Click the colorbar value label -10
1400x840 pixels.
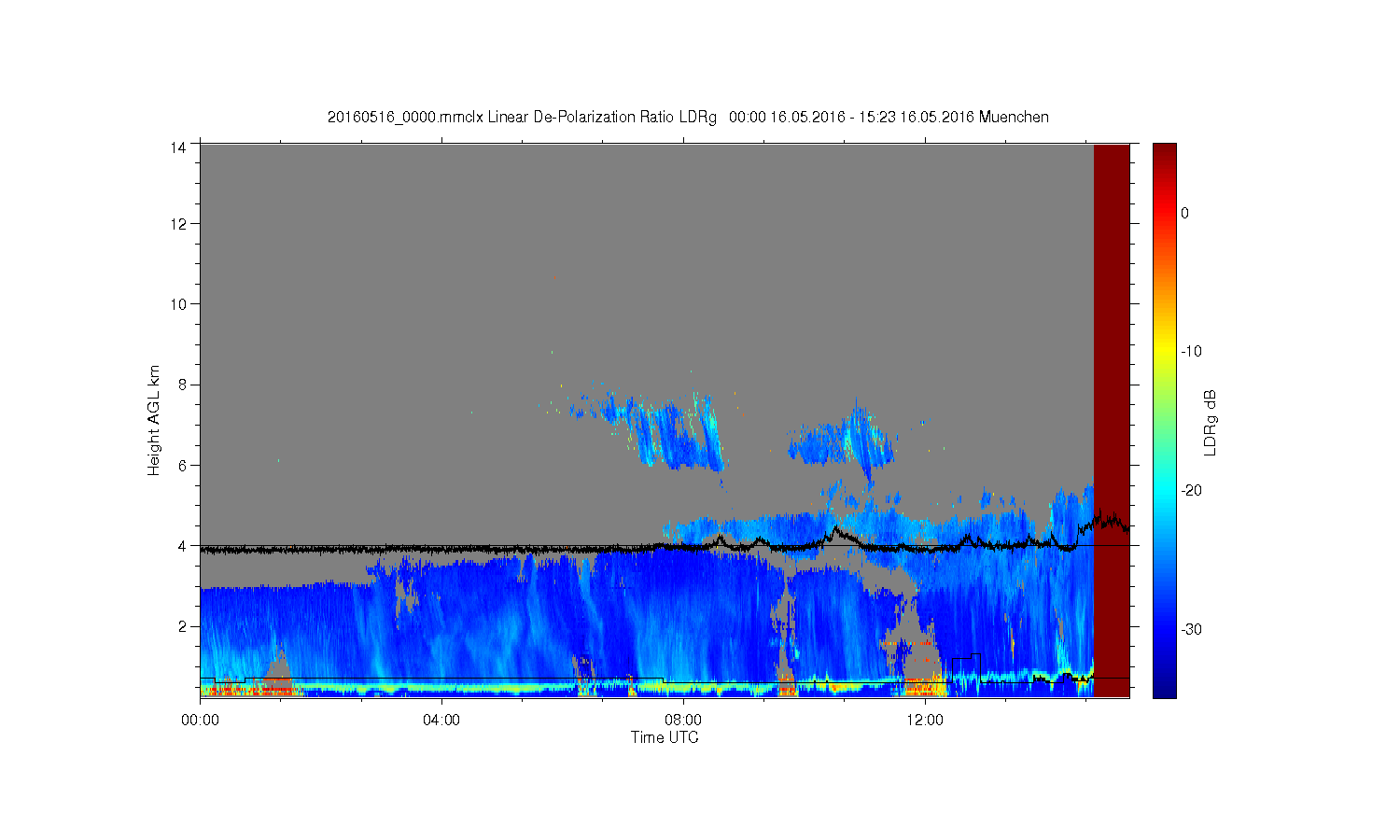pyautogui.click(x=1191, y=351)
